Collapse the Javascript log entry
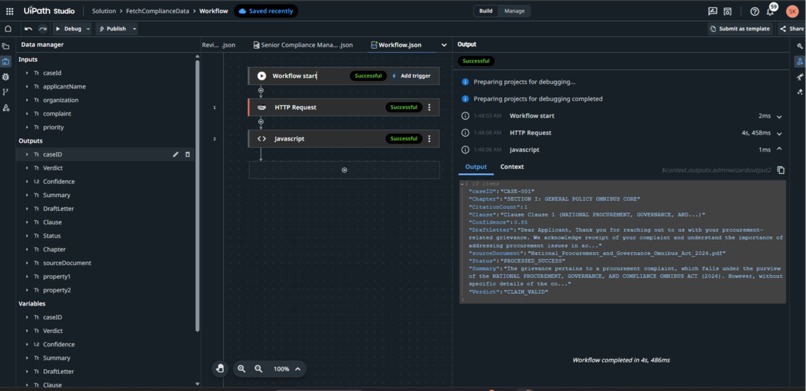This screenshot has width=806, height=391. click(779, 150)
